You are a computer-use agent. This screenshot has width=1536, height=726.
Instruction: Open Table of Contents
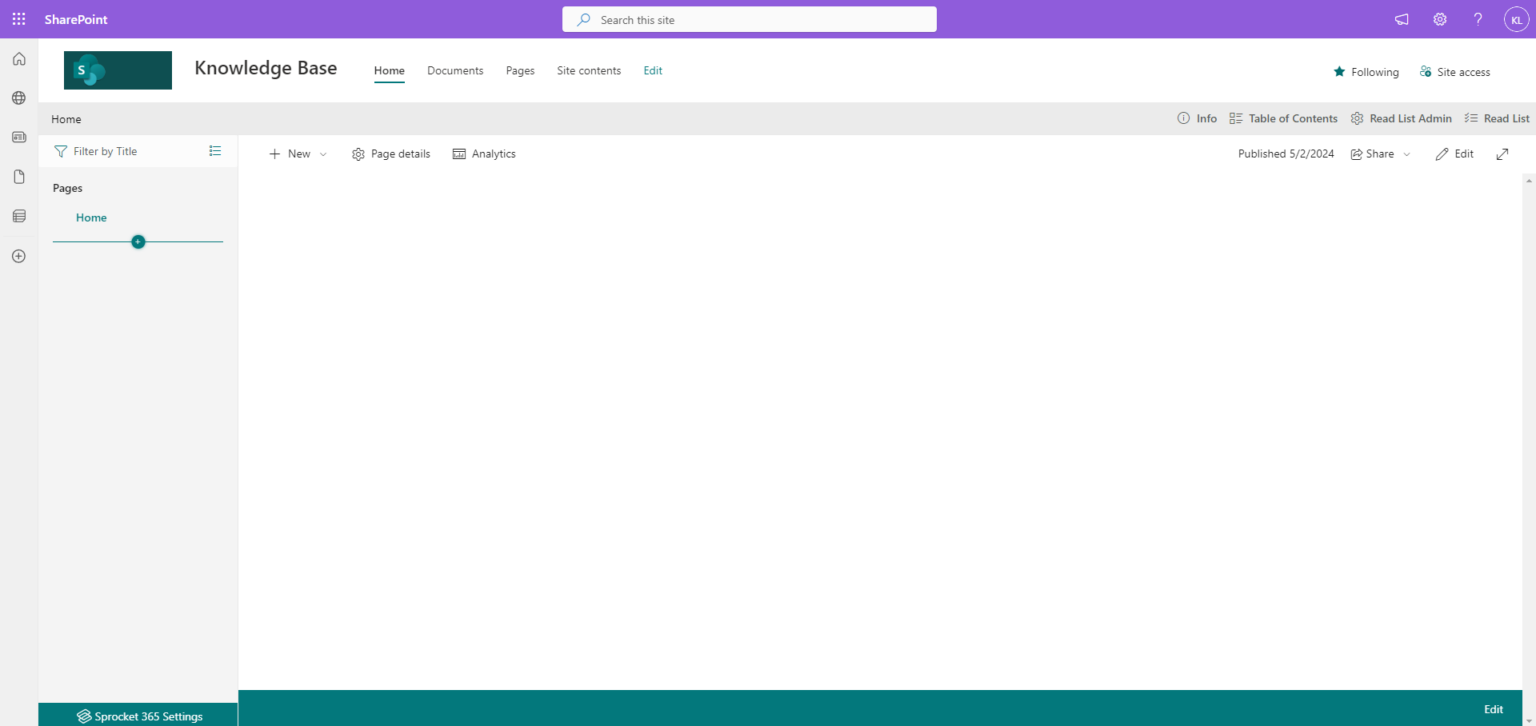coord(1284,118)
